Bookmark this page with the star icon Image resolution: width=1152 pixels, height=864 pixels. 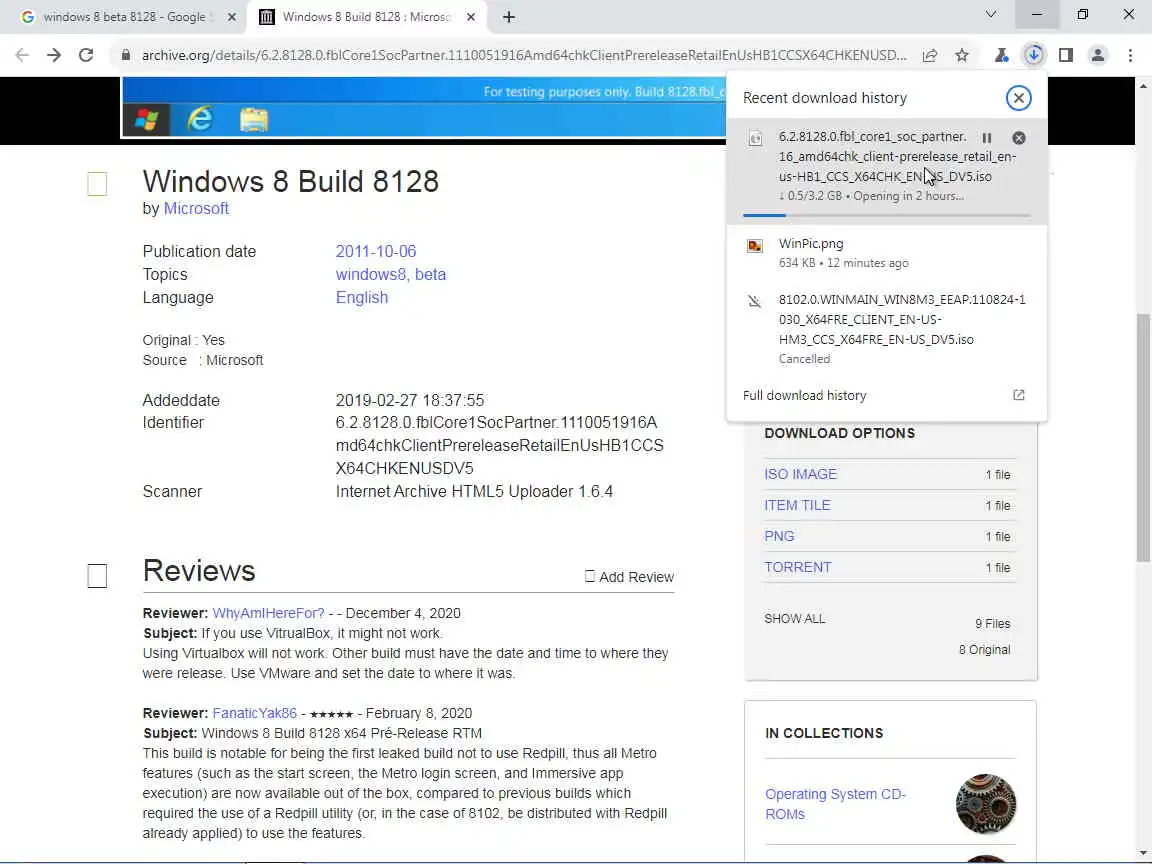(x=962, y=55)
